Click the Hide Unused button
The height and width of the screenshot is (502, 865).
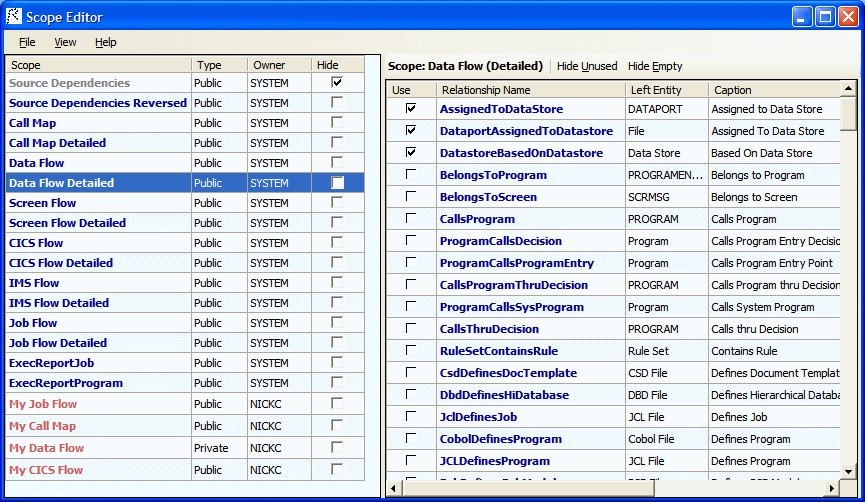[x=587, y=66]
